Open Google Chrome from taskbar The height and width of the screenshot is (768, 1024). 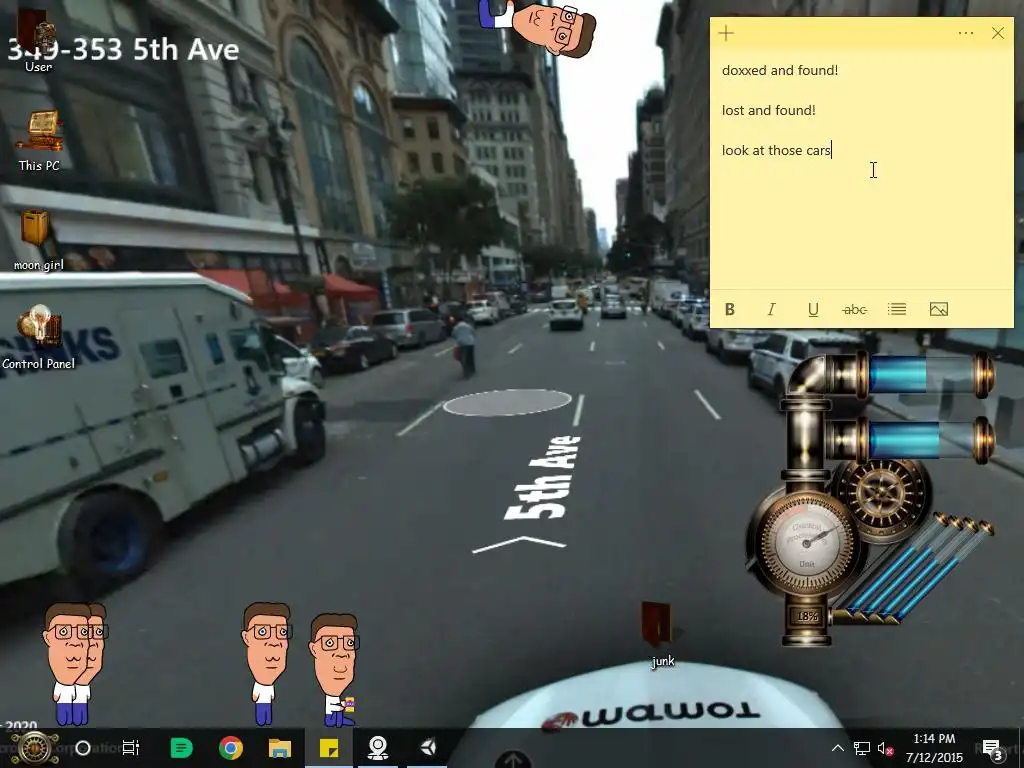click(231, 748)
